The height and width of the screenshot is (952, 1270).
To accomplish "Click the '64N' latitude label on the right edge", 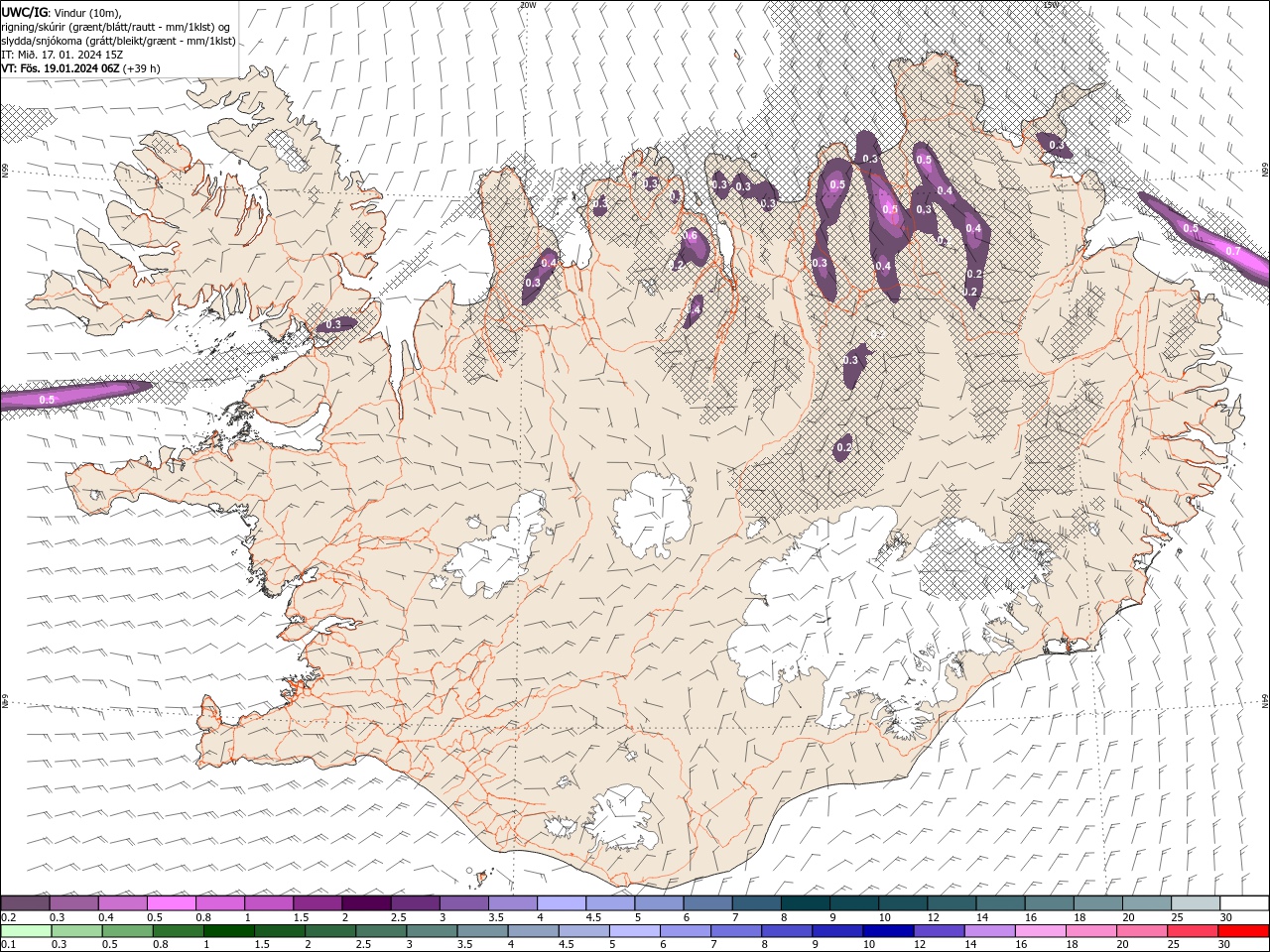I will (1265, 701).
